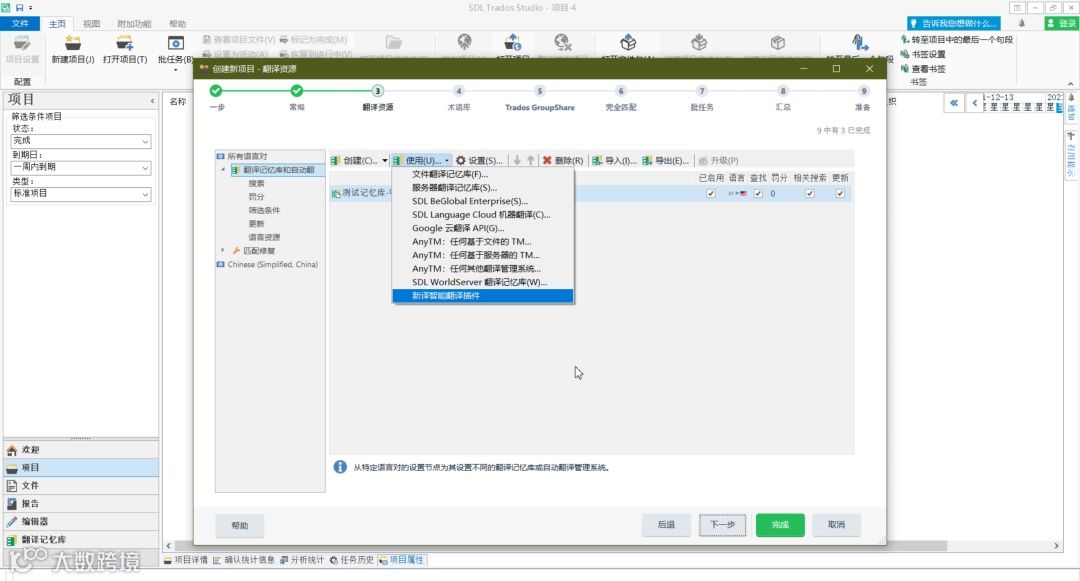
Task: Click the delete (删除) red X toolbar item
Action: (x=562, y=160)
